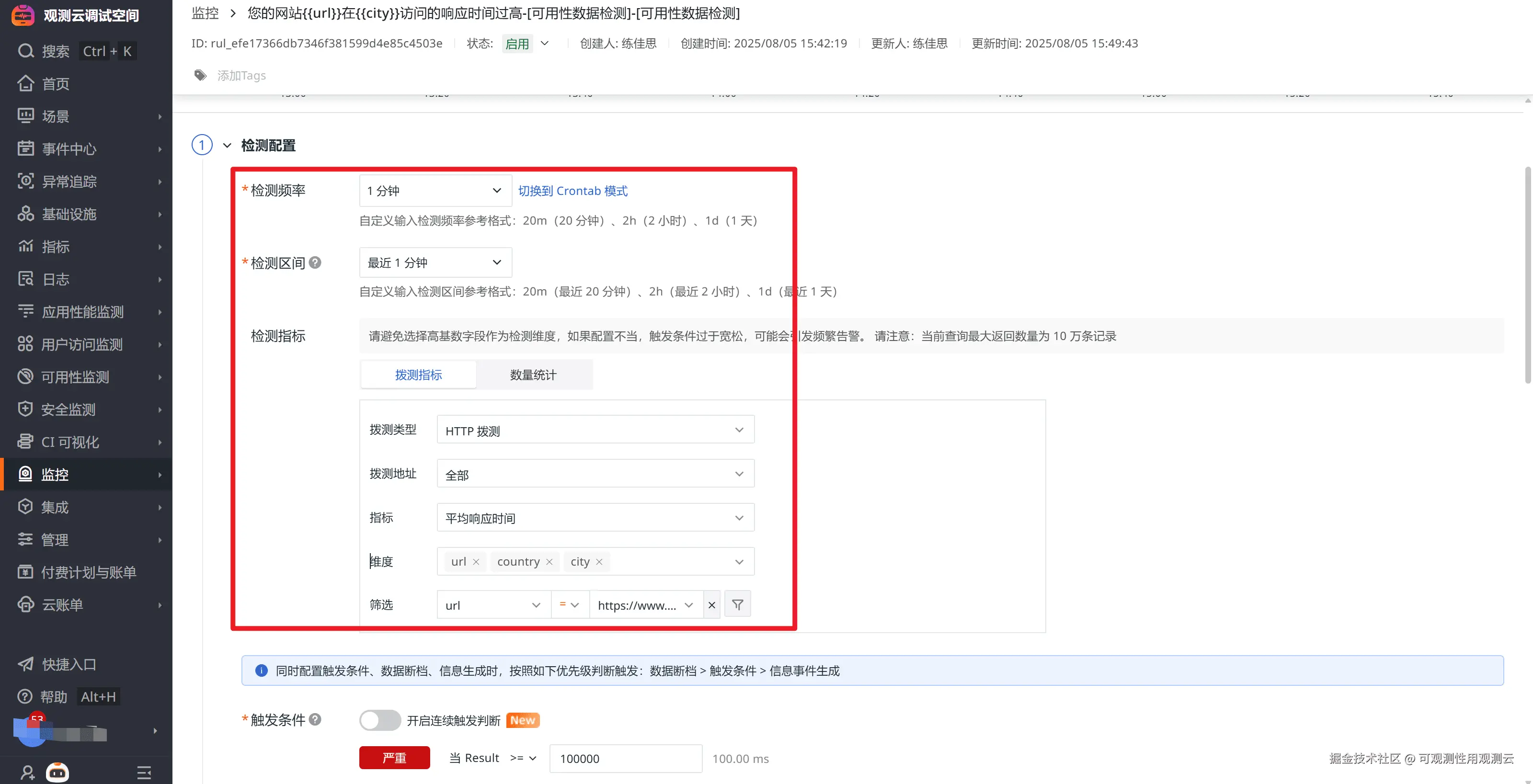1533x784 pixels.
Task: Click the tag icon beside 添加Tags
Action: coord(201,76)
